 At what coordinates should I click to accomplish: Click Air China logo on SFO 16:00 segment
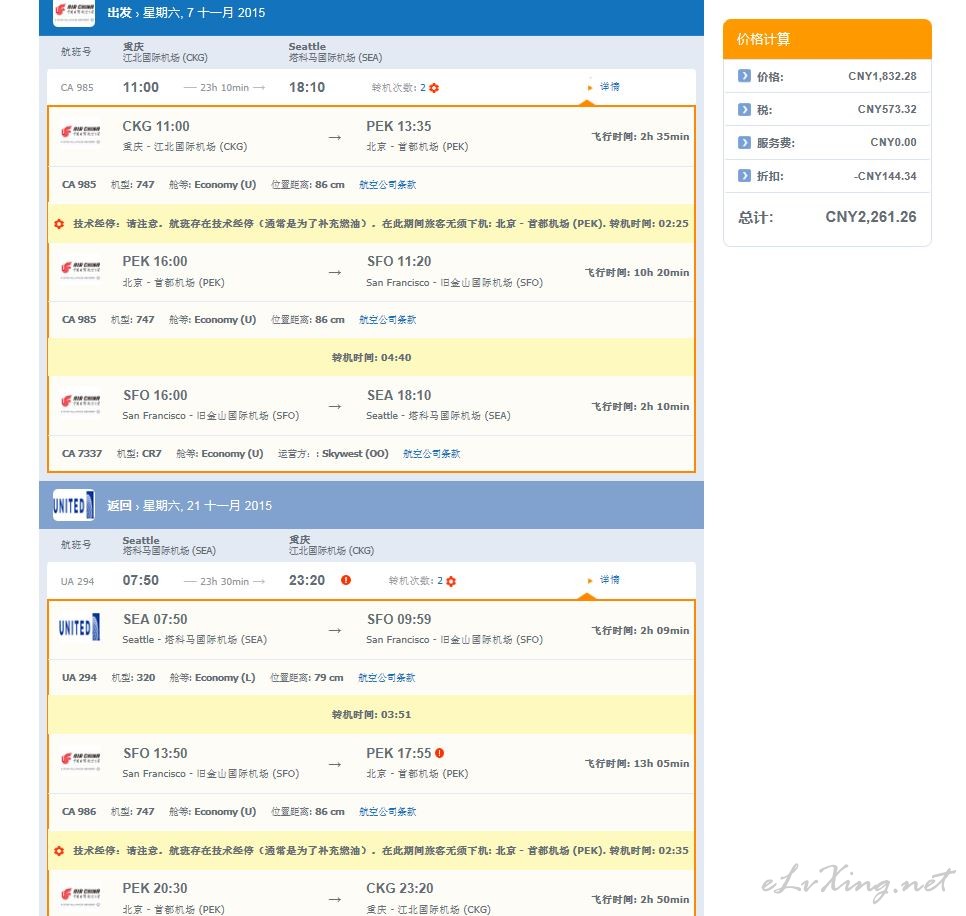pyautogui.click(x=80, y=403)
